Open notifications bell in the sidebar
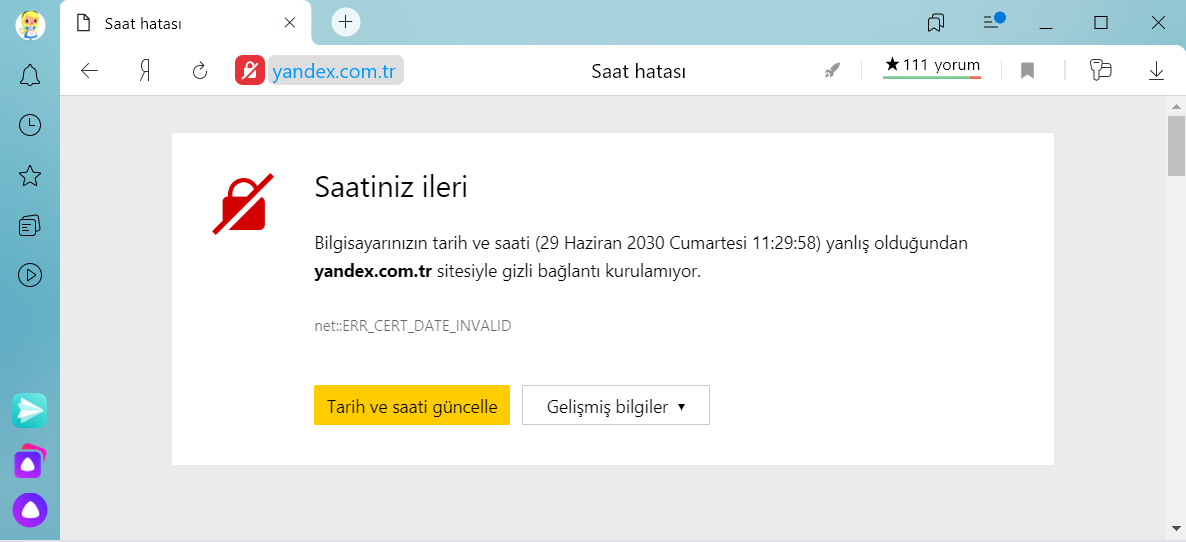Viewport: 1186px width, 542px height. tap(29, 76)
